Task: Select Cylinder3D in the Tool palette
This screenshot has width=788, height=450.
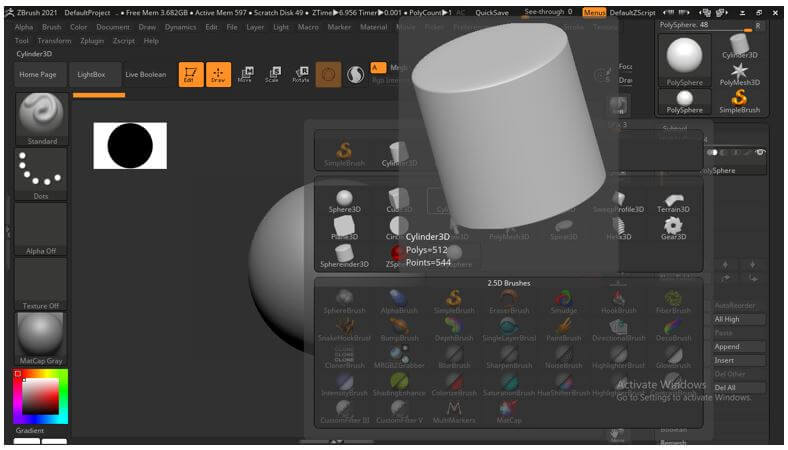Action: (740, 47)
